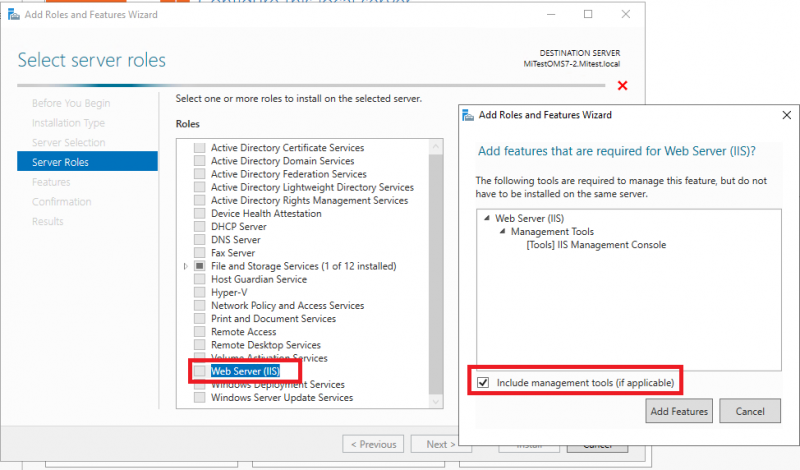Check DHCP Server role
The width and height of the screenshot is (800, 470).
[199, 227]
